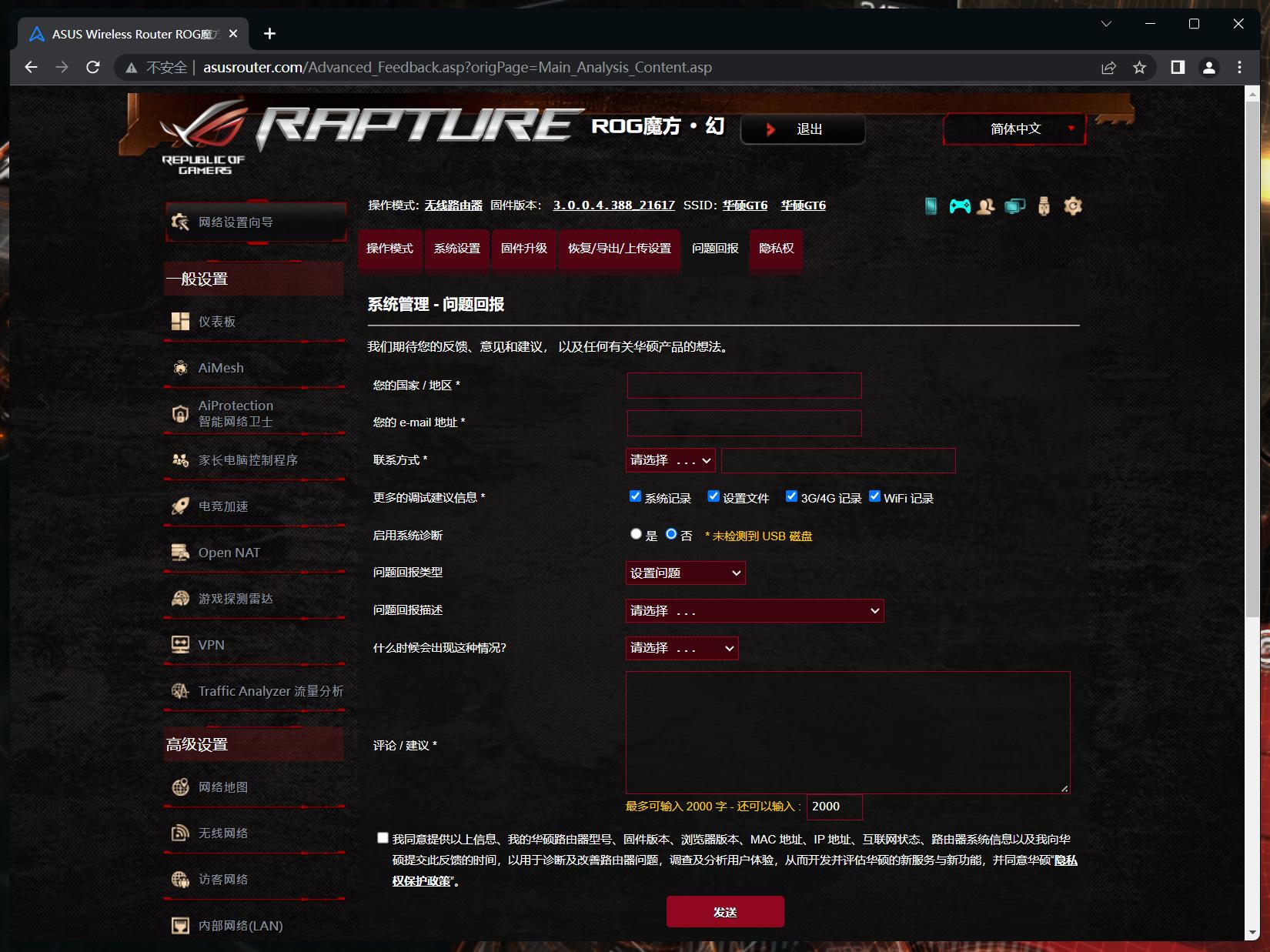Viewport: 1270px width, 952px height.
Task: Click the USB status icon
Action: tap(1044, 206)
